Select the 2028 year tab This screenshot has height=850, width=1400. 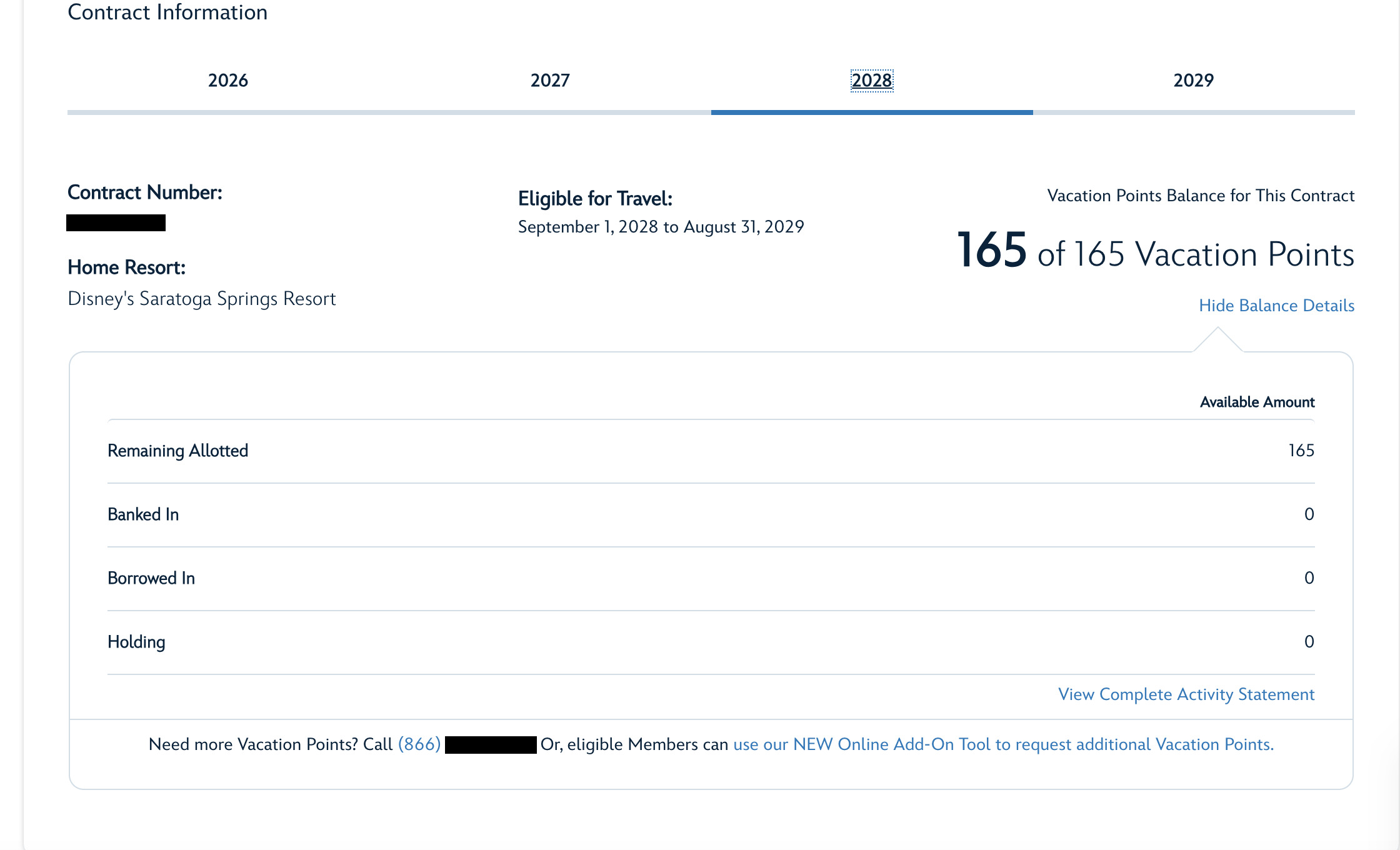[x=872, y=81]
